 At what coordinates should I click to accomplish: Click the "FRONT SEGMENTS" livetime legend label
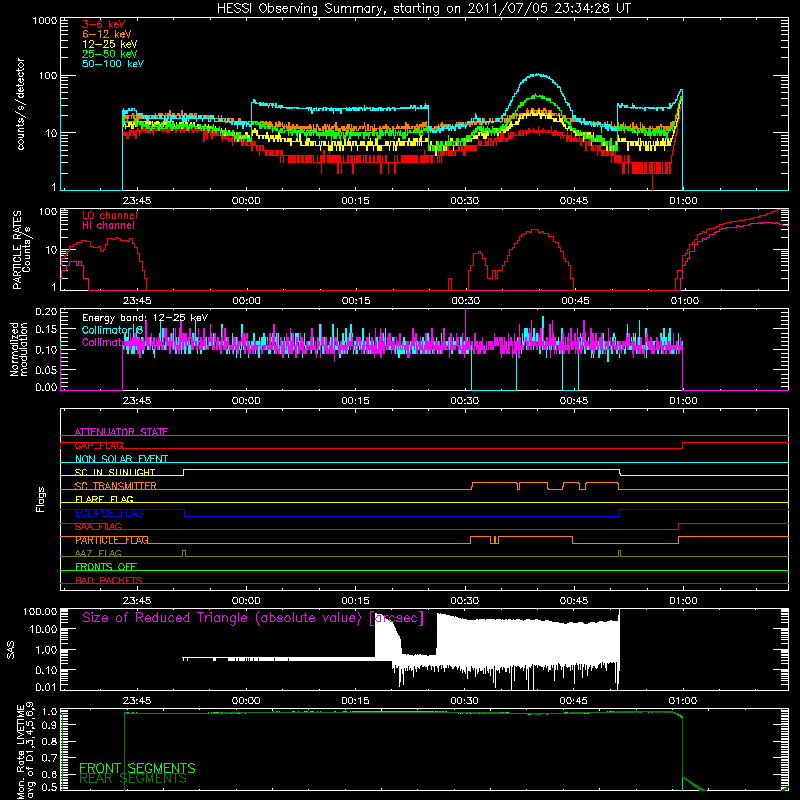pyautogui.click(x=137, y=768)
